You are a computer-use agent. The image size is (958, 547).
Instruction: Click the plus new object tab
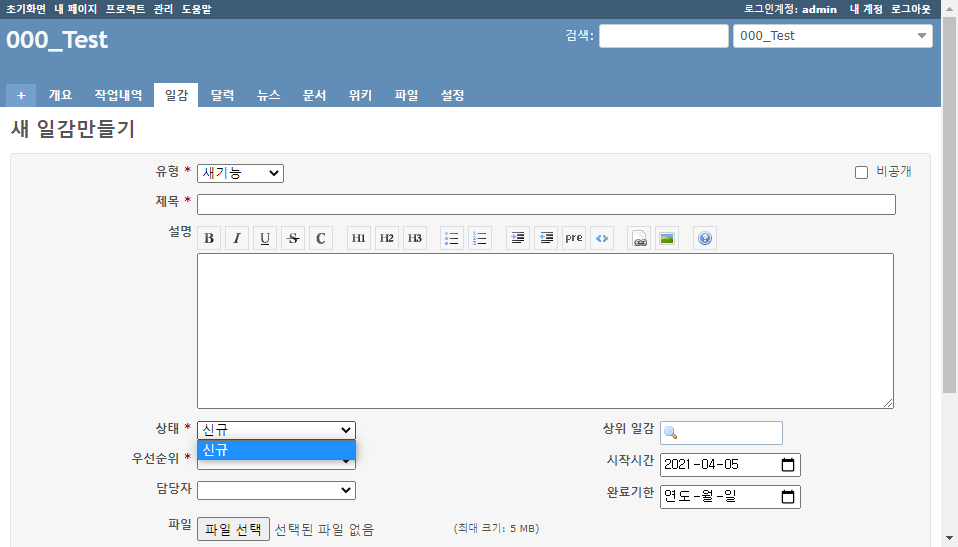click(21, 95)
